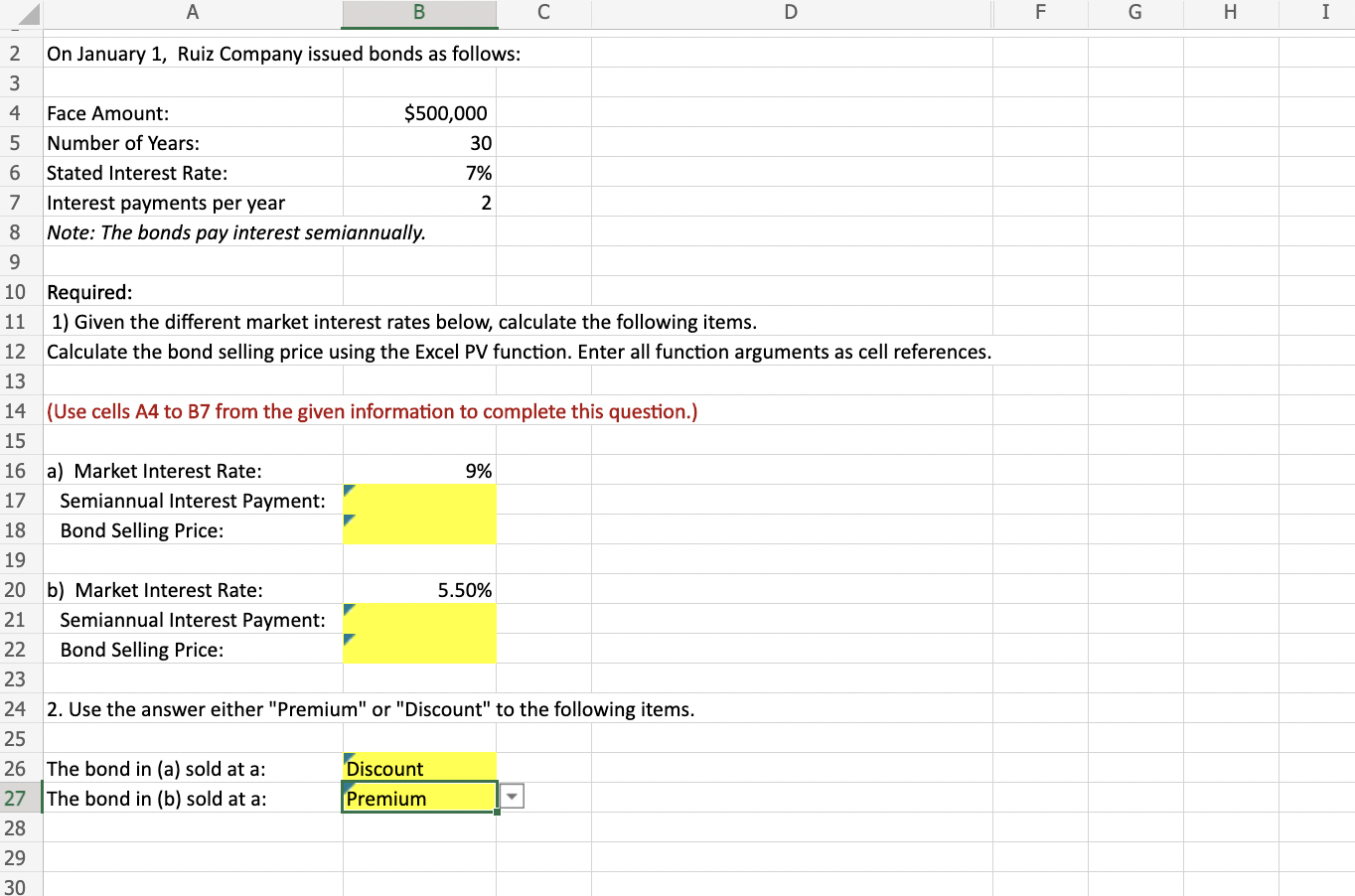Click interest payments per year value 2
This screenshot has height=896, width=1355.
[x=419, y=202]
